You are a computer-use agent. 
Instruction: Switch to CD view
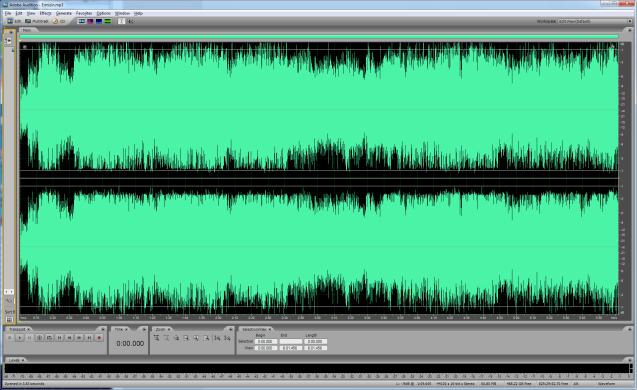[x=59, y=21]
